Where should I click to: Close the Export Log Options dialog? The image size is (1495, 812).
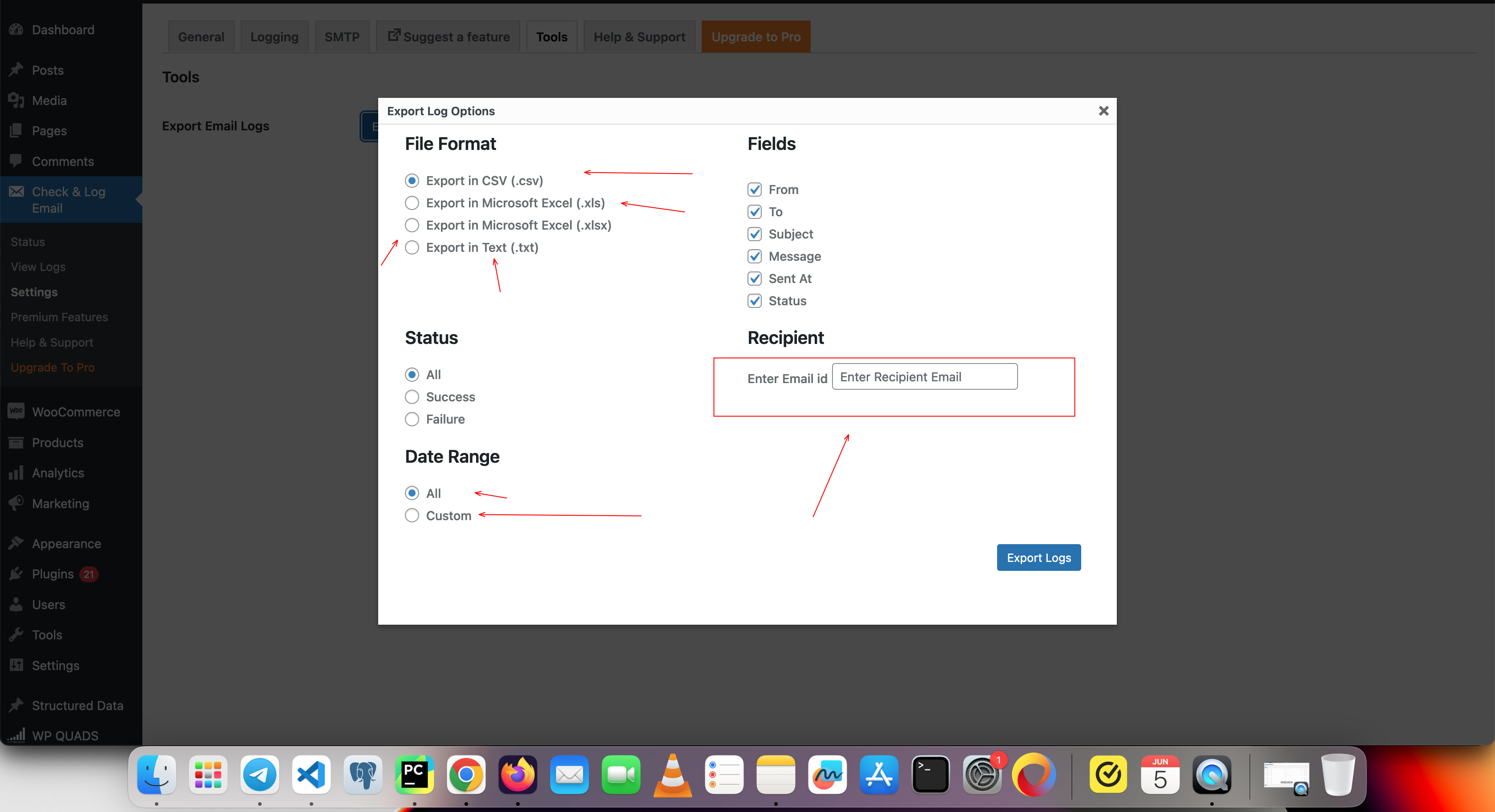(x=1103, y=110)
